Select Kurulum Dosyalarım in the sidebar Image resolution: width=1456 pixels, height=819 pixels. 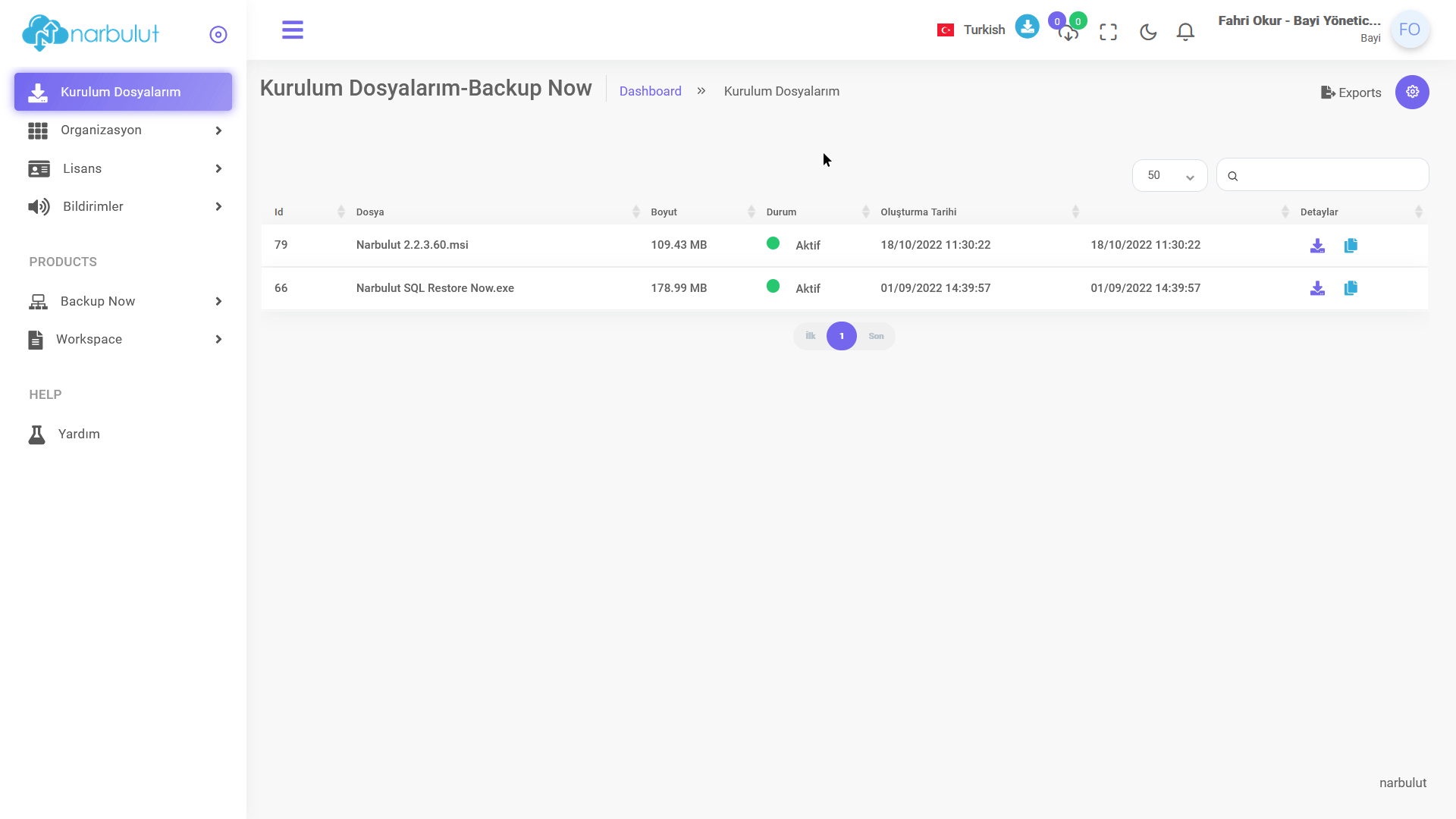point(124,92)
